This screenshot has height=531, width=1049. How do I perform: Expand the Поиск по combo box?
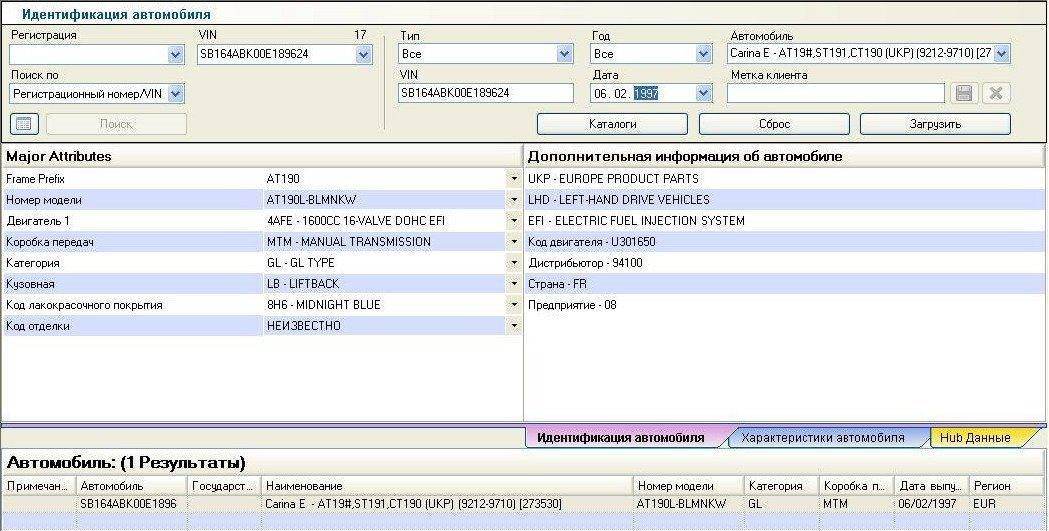point(176,93)
